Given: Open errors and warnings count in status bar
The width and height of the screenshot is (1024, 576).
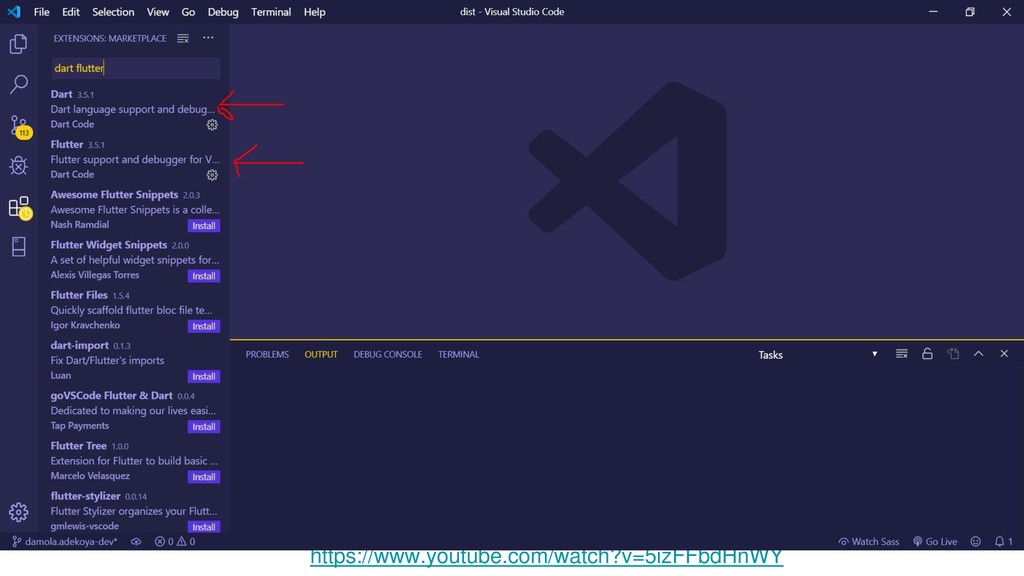Looking at the screenshot, I should pos(174,541).
